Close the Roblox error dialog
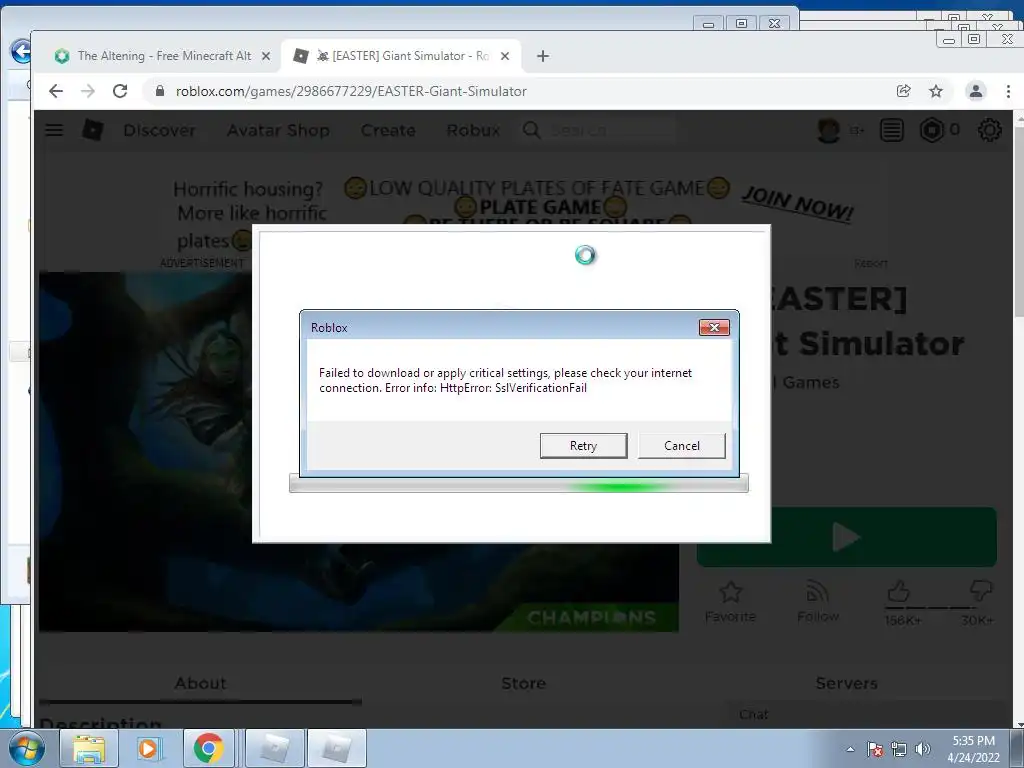Screen dimensions: 1024x768 coord(714,327)
